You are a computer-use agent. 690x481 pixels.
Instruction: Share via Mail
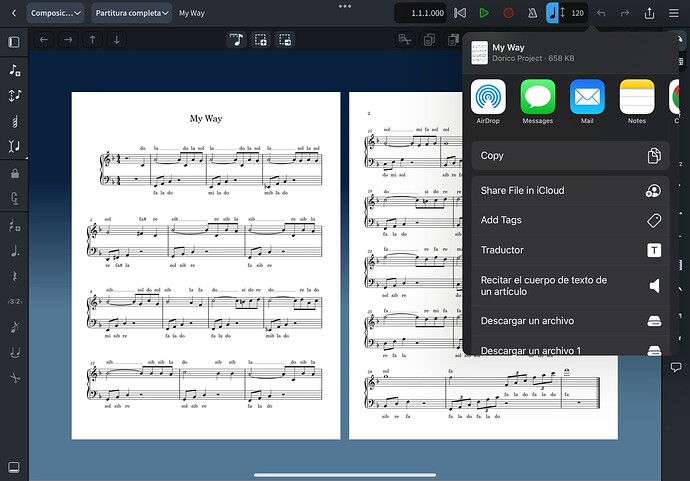587,102
